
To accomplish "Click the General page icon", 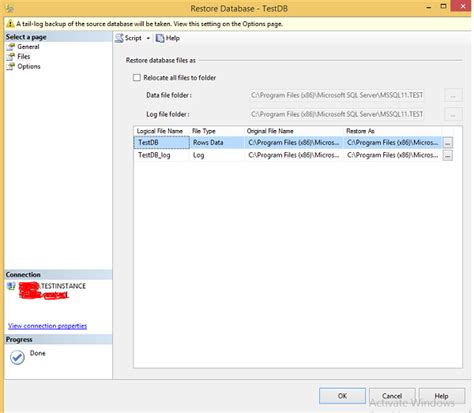I will [11, 47].
